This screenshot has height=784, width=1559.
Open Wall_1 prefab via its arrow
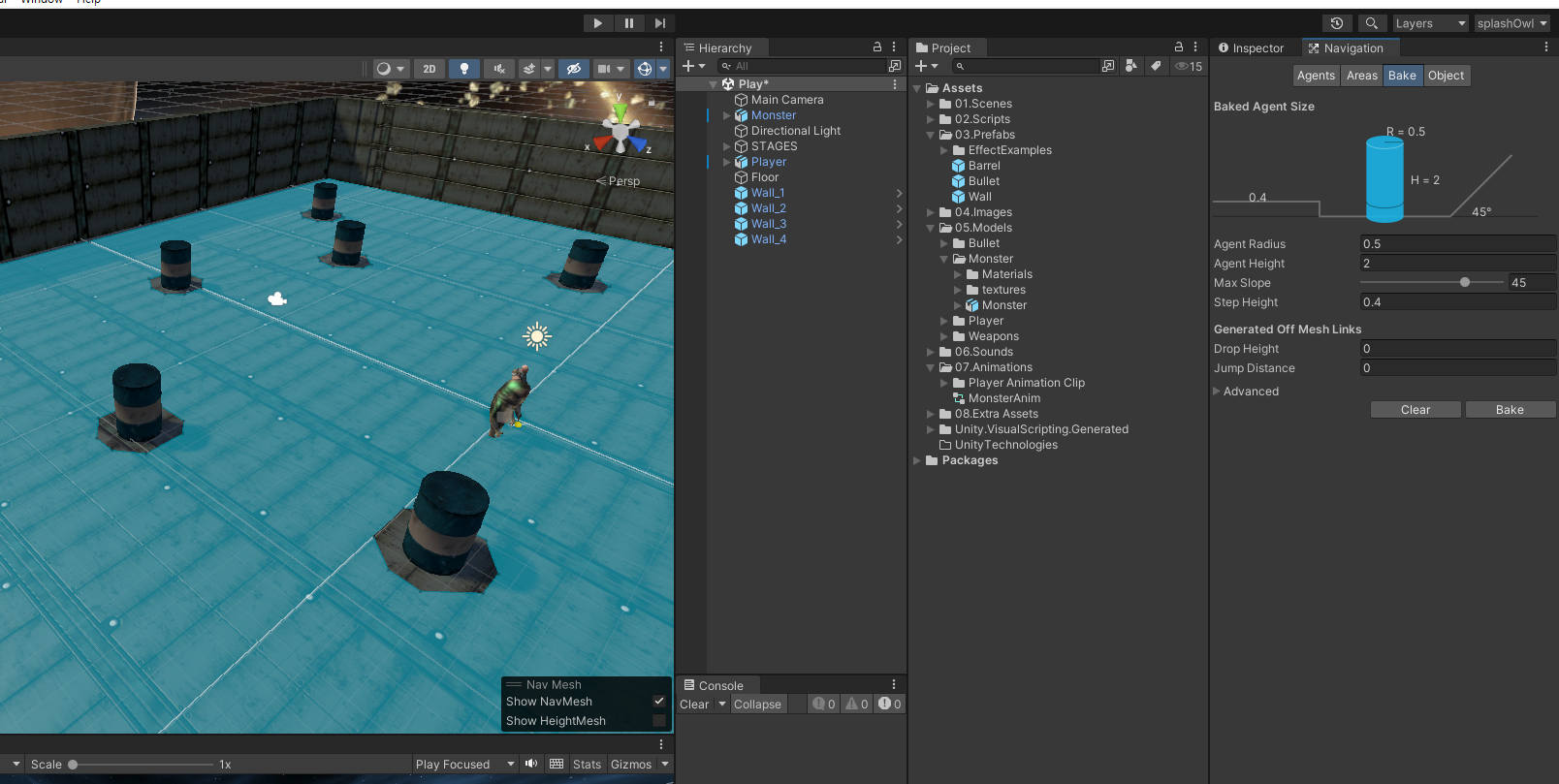click(x=899, y=193)
